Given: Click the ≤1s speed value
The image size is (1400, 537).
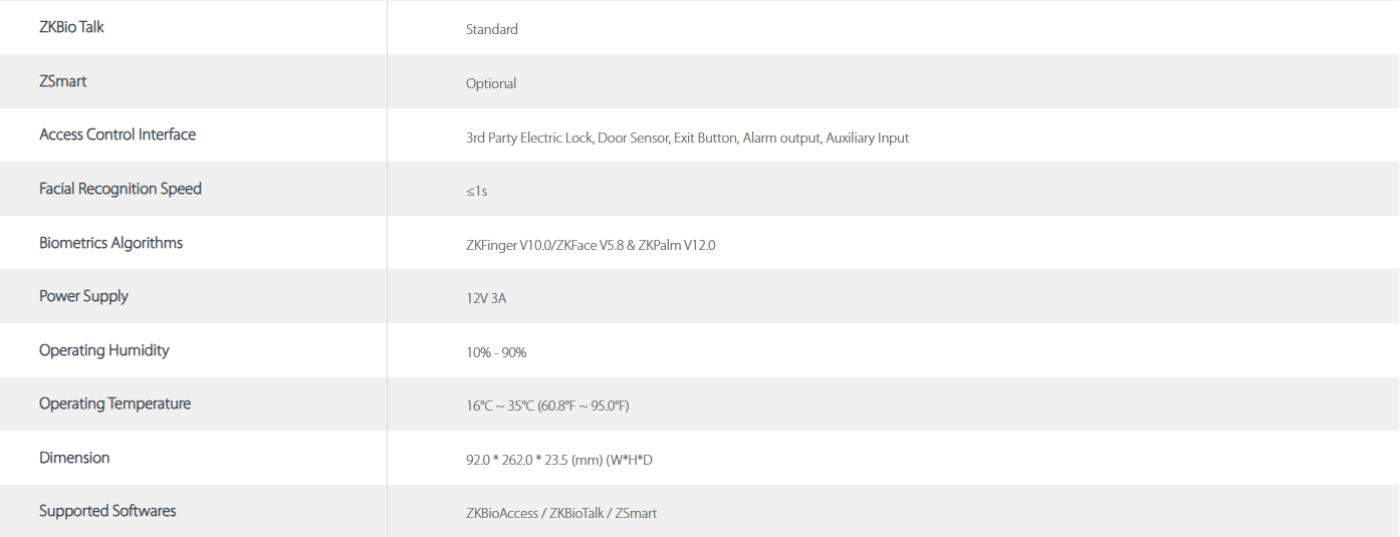Looking at the screenshot, I should tap(476, 192).
